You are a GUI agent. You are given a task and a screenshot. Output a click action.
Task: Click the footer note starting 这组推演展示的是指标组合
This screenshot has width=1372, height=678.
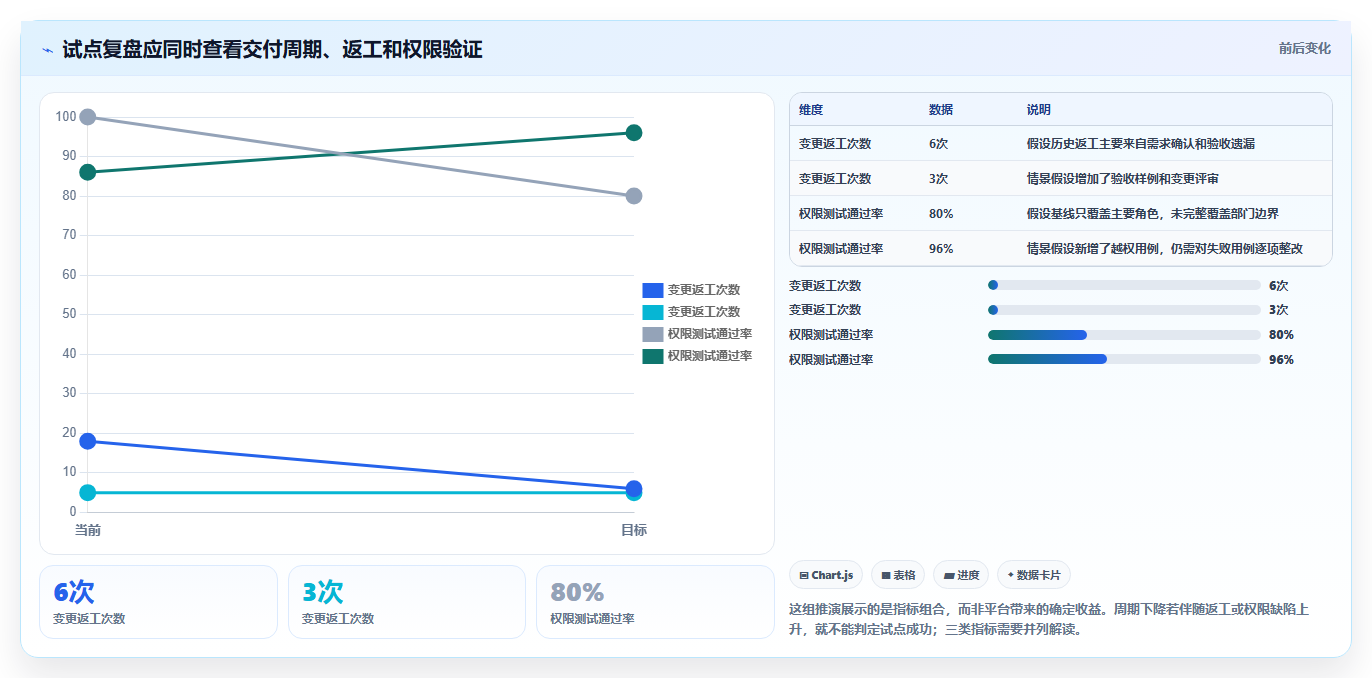coord(1049,620)
